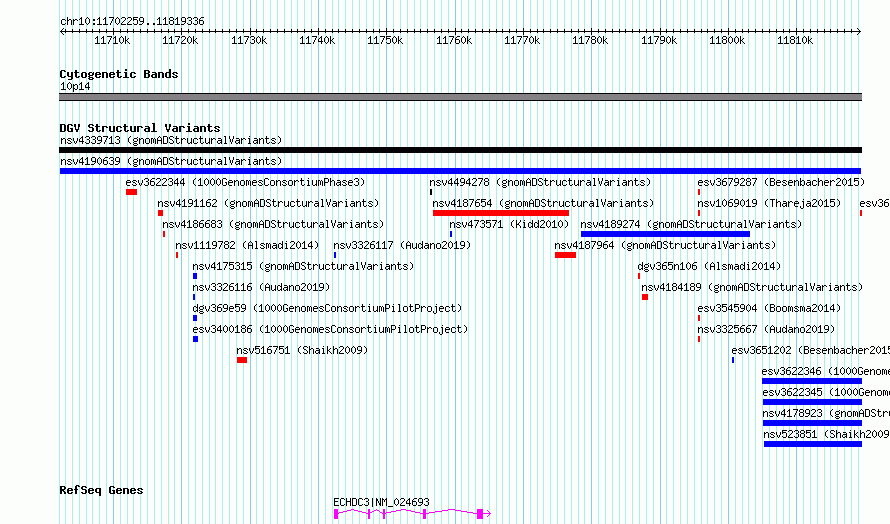Screen dimensions: 890x524
Task: Open the nsv4189274 variant label
Action: [691, 224]
